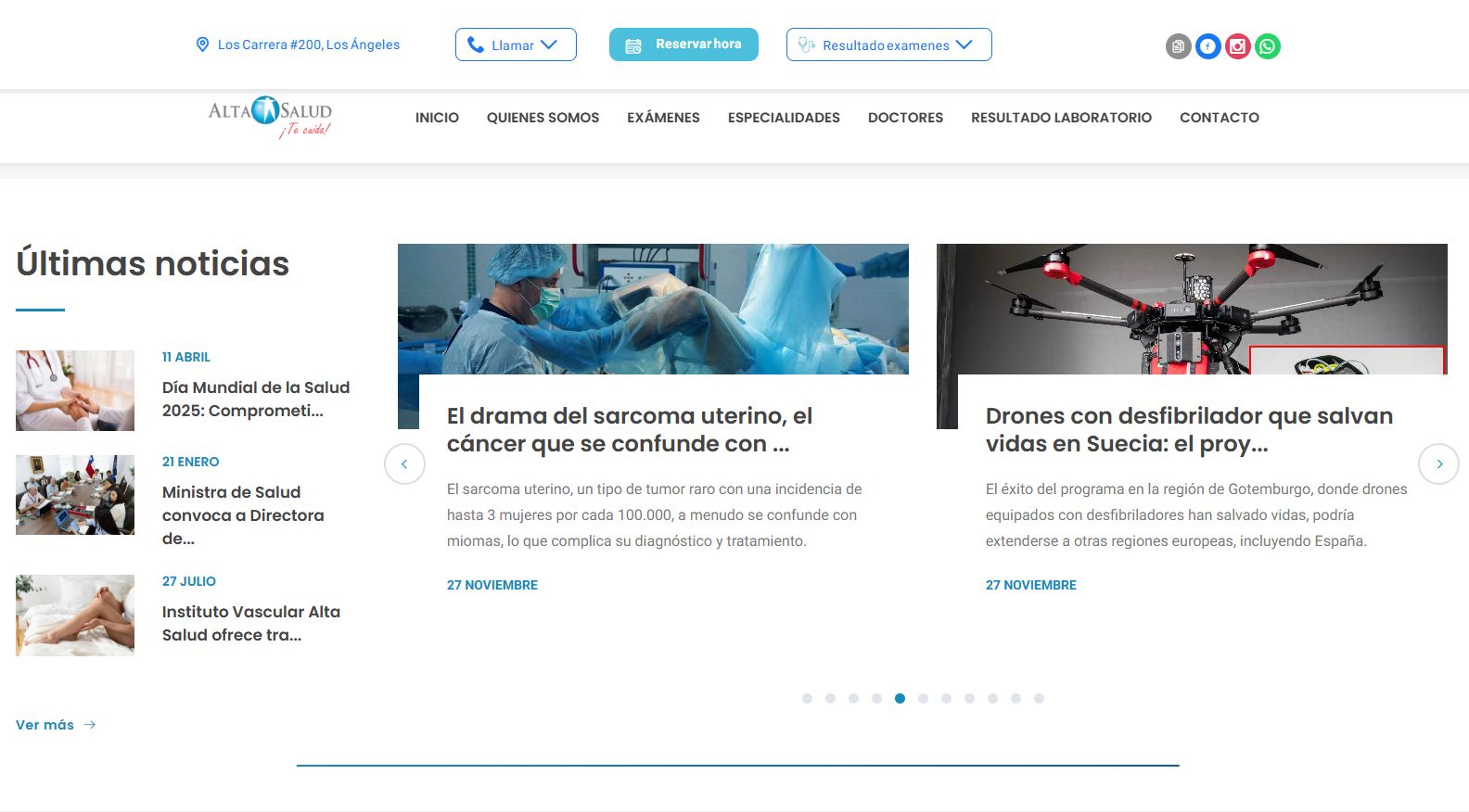Image resolution: width=1469 pixels, height=812 pixels.
Task: Open the Exámenes menu item
Action: pyautogui.click(x=663, y=118)
